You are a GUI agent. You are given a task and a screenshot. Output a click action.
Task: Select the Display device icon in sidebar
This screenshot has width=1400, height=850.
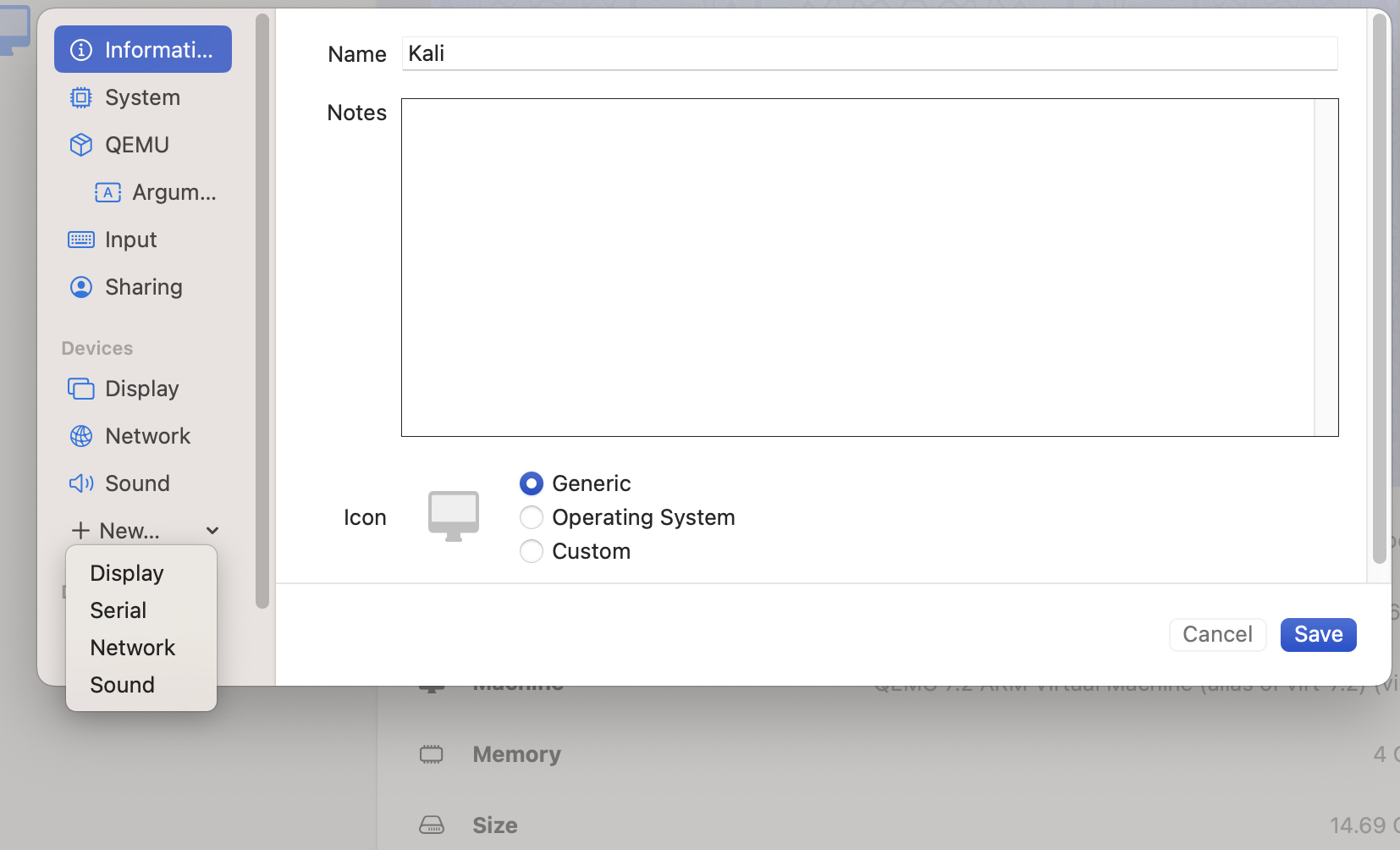[x=81, y=389]
